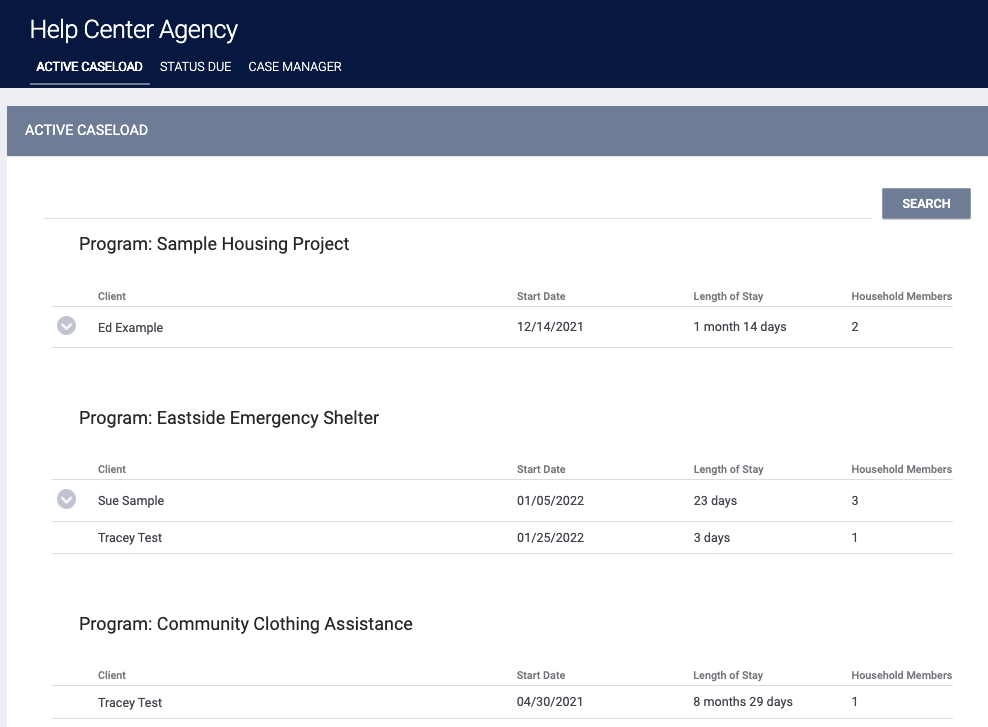Click length of stay 23 days
988x727 pixels.
point(715,500)
